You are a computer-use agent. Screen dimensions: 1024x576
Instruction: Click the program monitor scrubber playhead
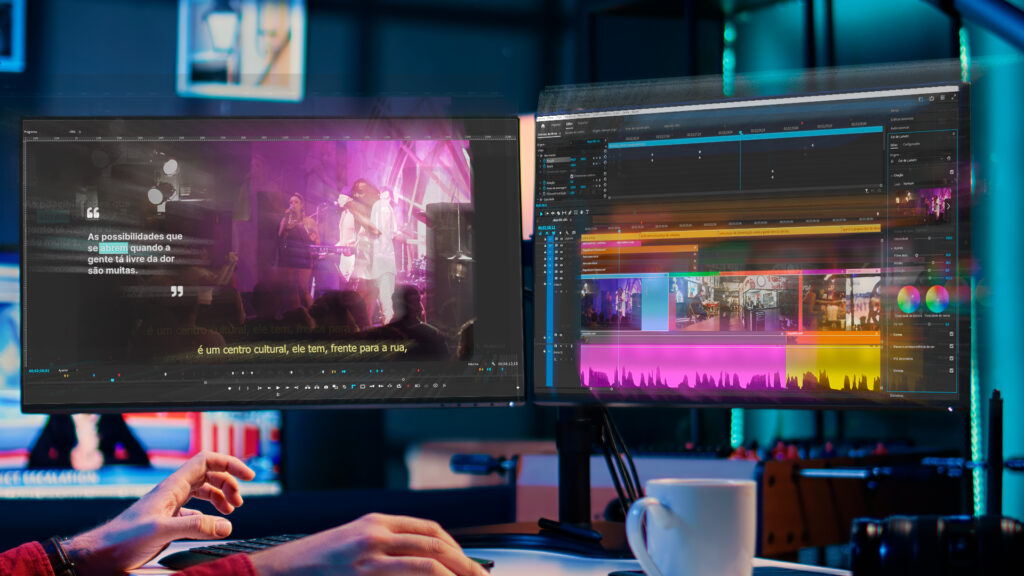click(x=112, y=379)
